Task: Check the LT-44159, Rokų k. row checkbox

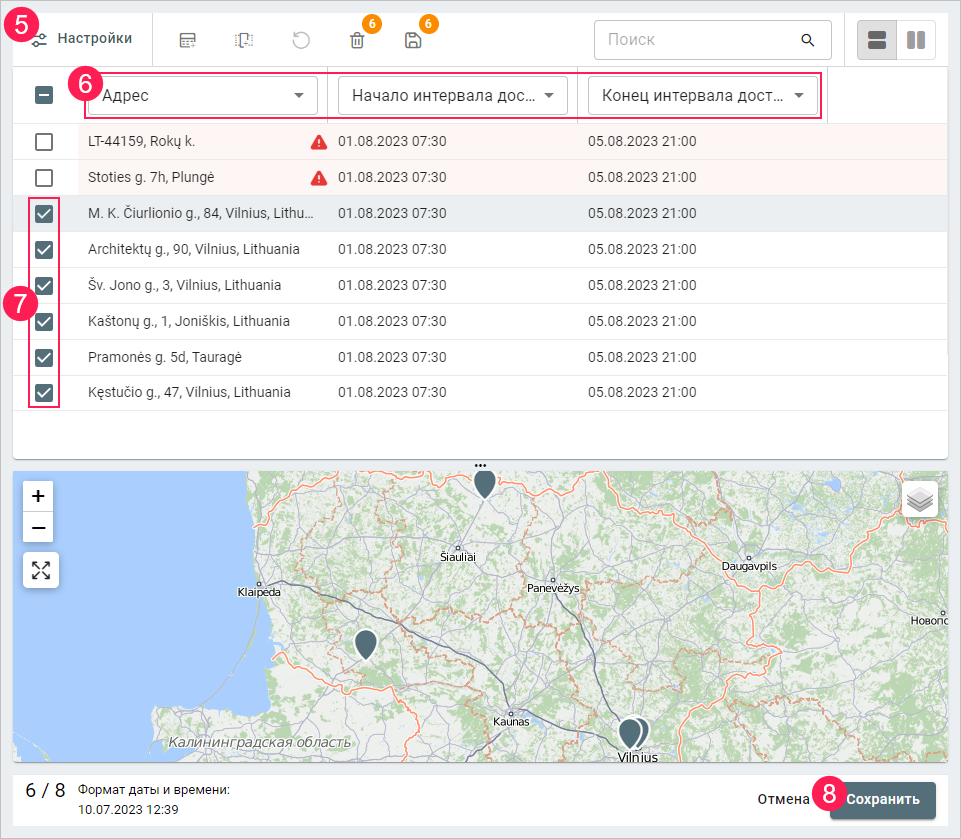Action: pos(44,142)
